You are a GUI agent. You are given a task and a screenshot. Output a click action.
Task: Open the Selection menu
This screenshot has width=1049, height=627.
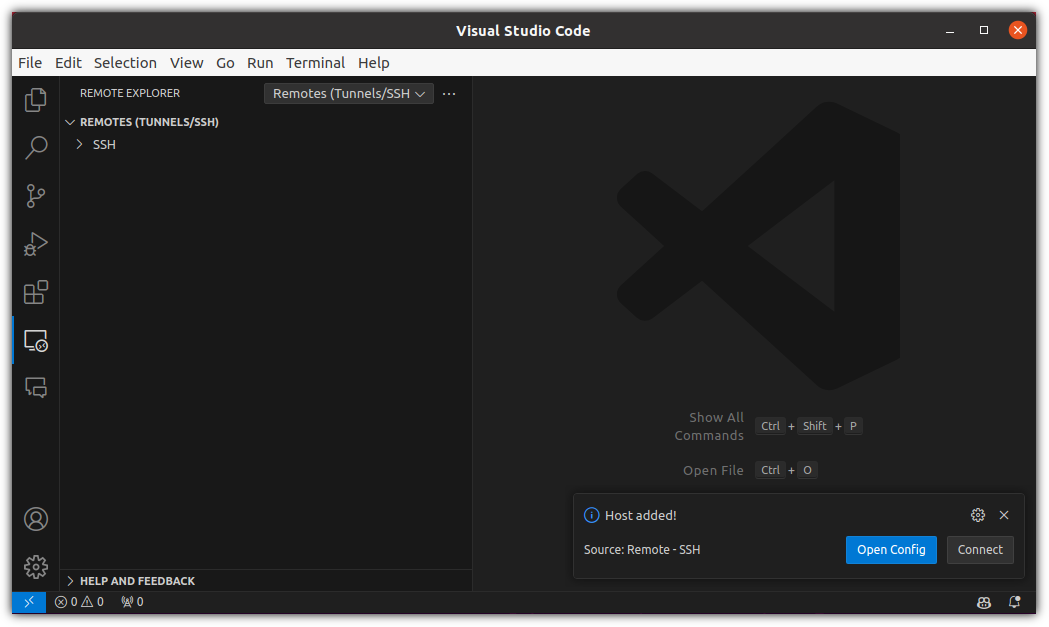125,63
